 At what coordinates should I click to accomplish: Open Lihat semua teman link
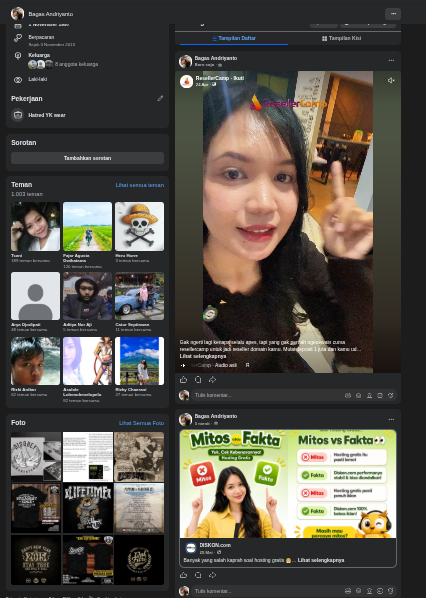click(x=140, y=185)
